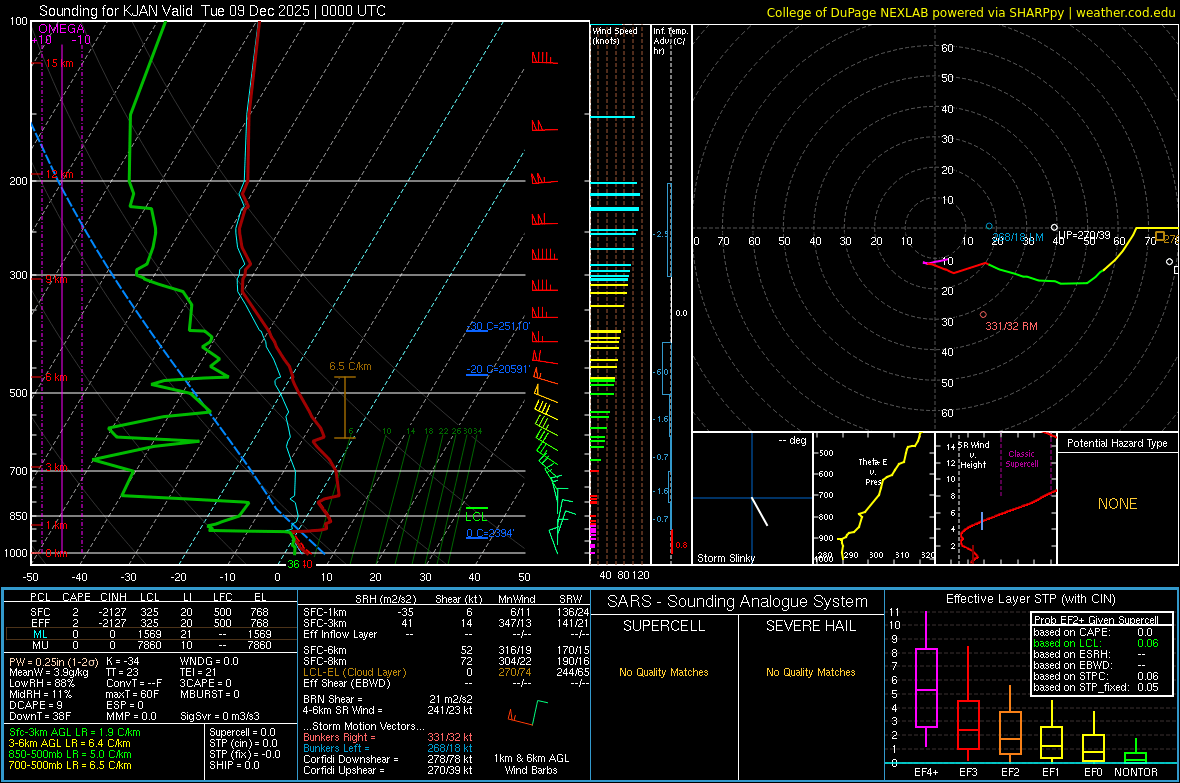Viewport: 1180px width, 783px height.
Task: Select the highlighted ML parcel row
Action: [151, 634]
